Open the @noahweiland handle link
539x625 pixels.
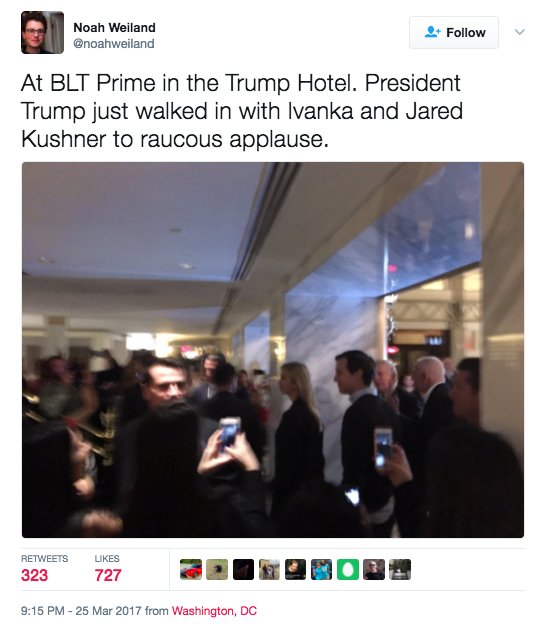pyautogui.click(x=114, y=43)
